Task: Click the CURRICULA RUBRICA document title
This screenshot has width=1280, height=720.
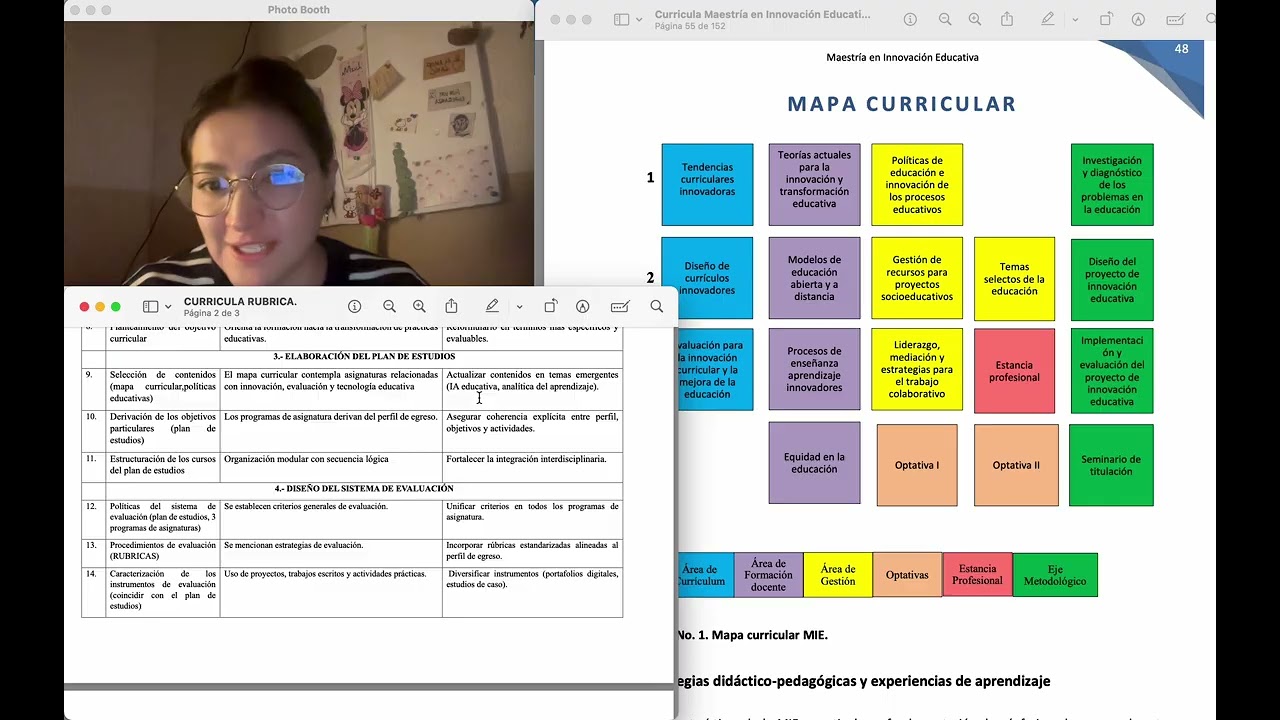Action: click(240, 301)
